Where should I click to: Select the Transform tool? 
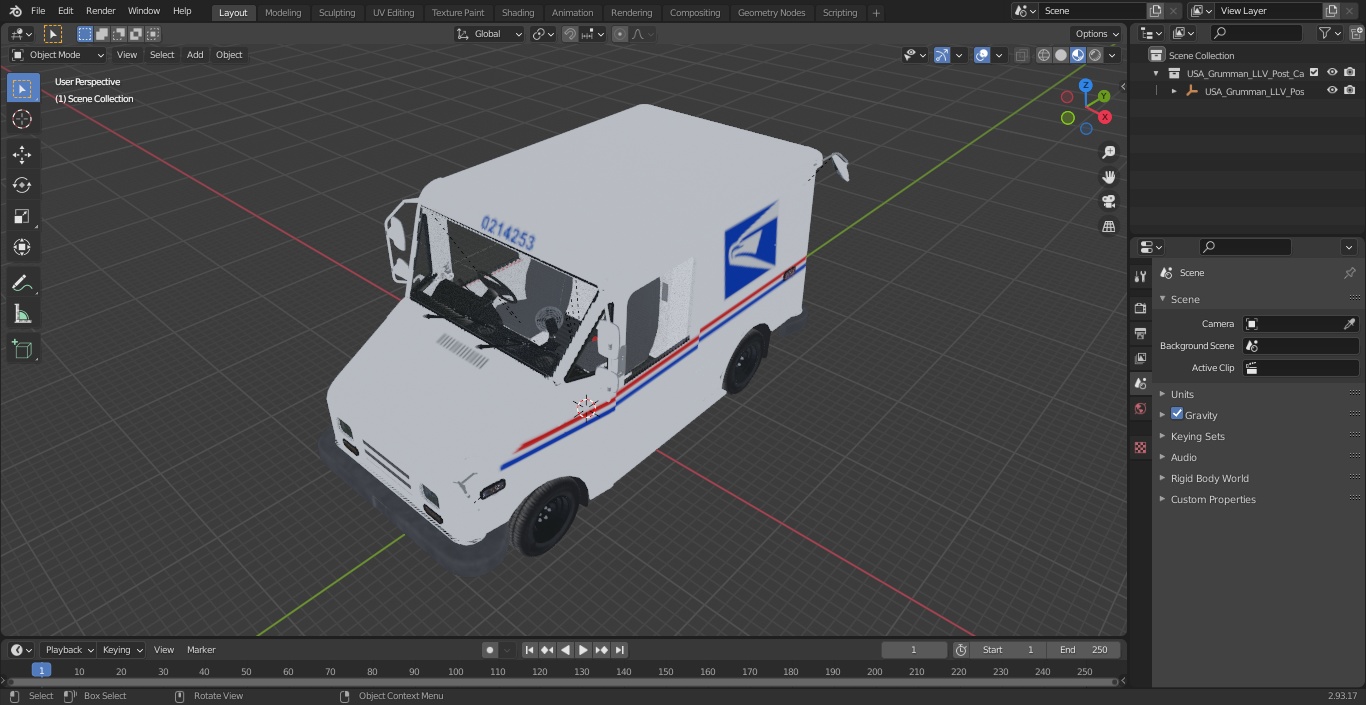click(x=22, y=247)
